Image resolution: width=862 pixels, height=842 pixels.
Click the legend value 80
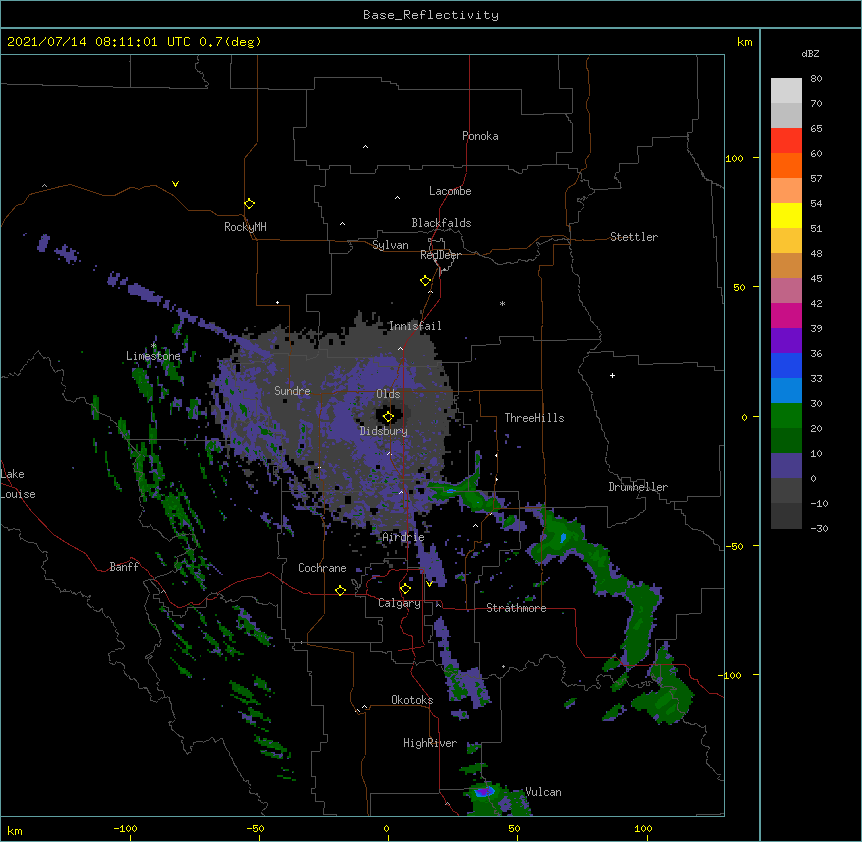point(816,78)
